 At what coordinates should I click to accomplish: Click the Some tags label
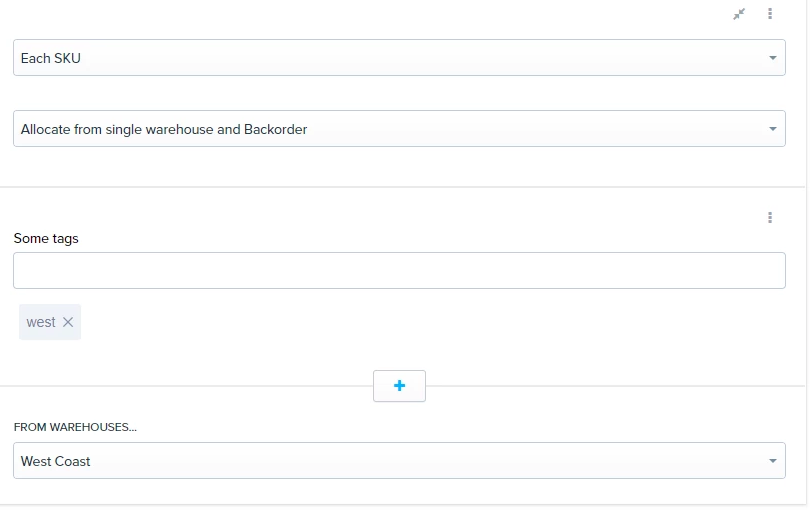(x=46, y=238)
